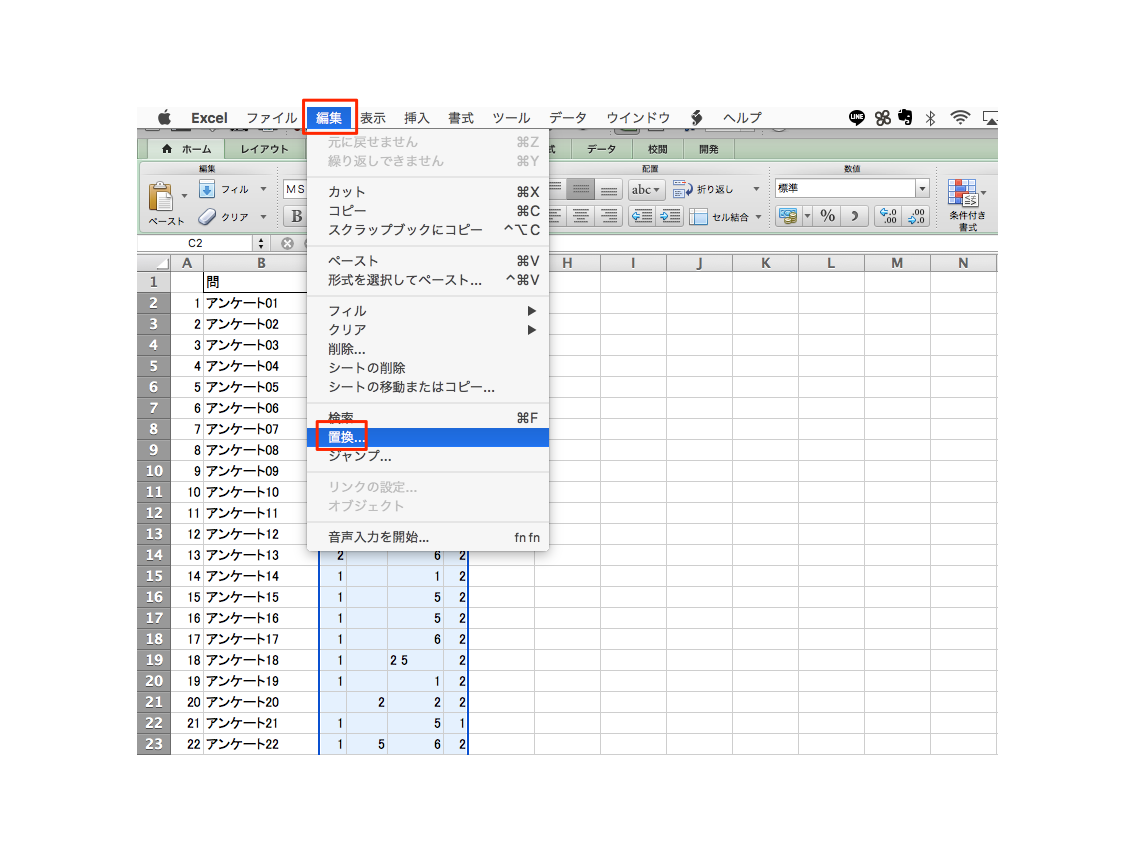1136x852 pixels.
Task: Click the decrease decimal places icon
Action: [916, 216]
